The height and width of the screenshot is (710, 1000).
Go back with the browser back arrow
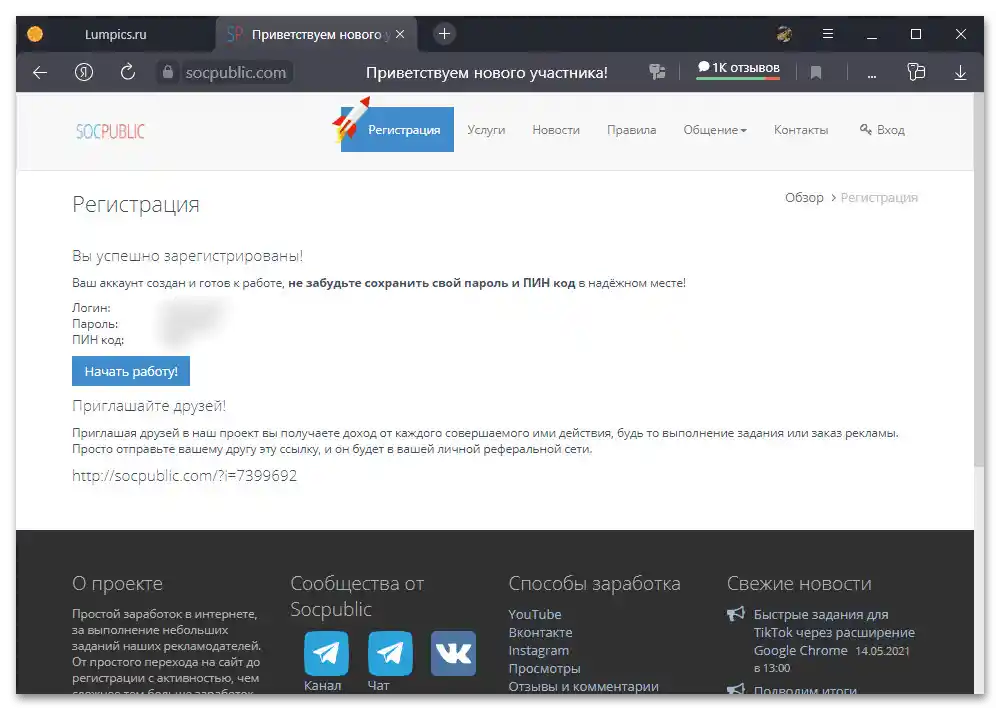40,73
